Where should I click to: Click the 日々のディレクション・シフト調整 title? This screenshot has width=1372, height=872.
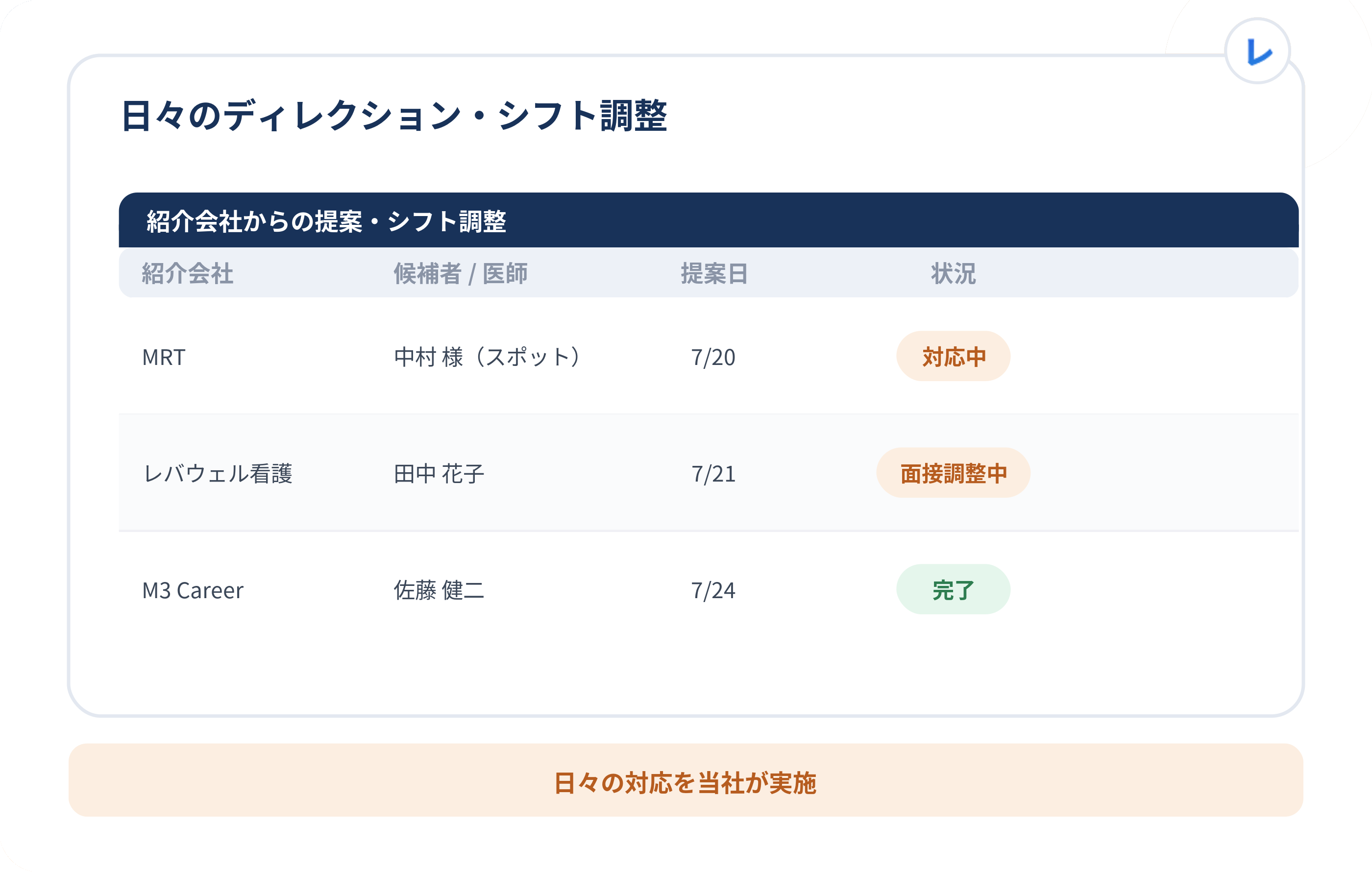coord(393,116)
